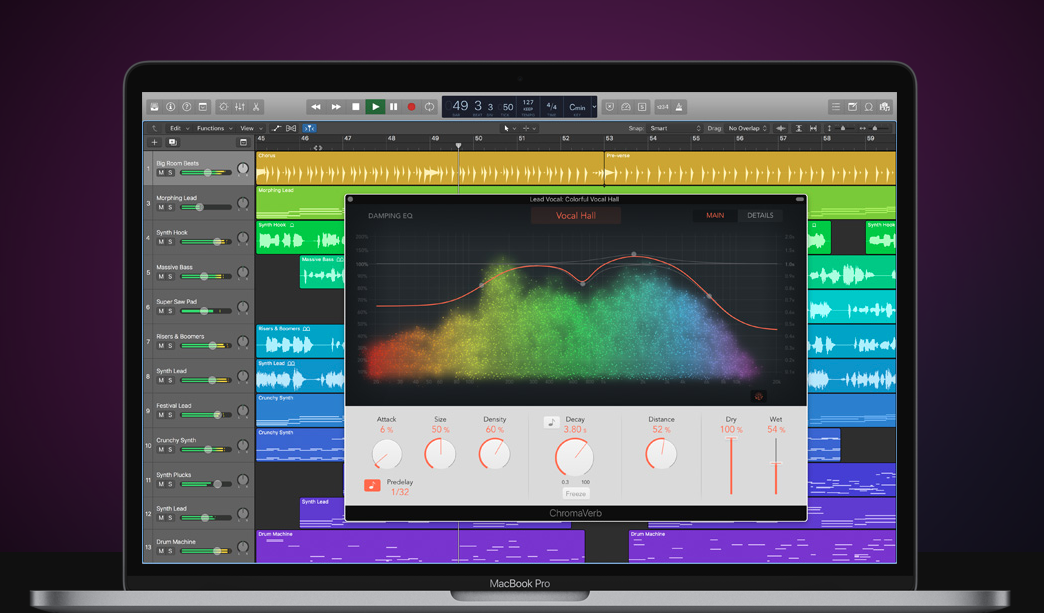Screen dimensions: 1044x613
Task: Click the Super Saw Pad volume fader
Action: coord(206,311)
